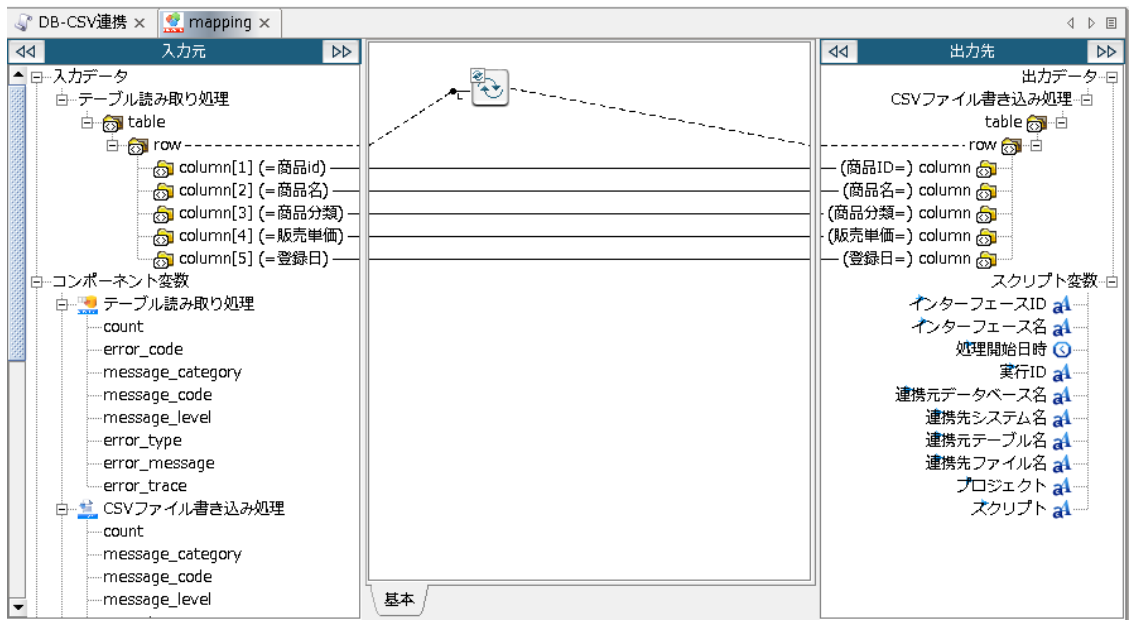Click the right double-arrow button in 出力先 header
This screenshot has width=1138, height=625.
tap(1105, 51)
